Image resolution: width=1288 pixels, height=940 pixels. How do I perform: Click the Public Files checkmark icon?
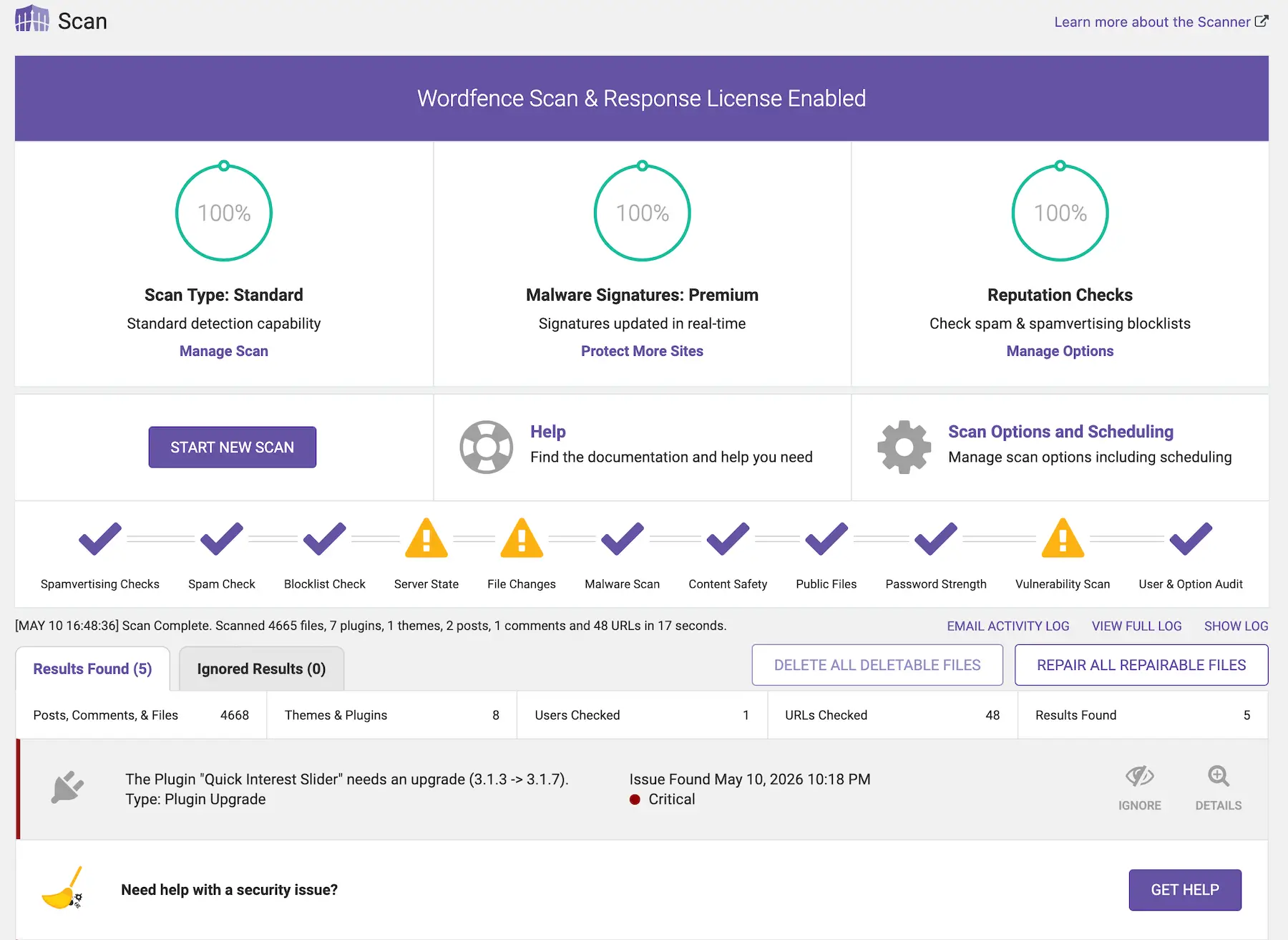(x=826, y=538)
